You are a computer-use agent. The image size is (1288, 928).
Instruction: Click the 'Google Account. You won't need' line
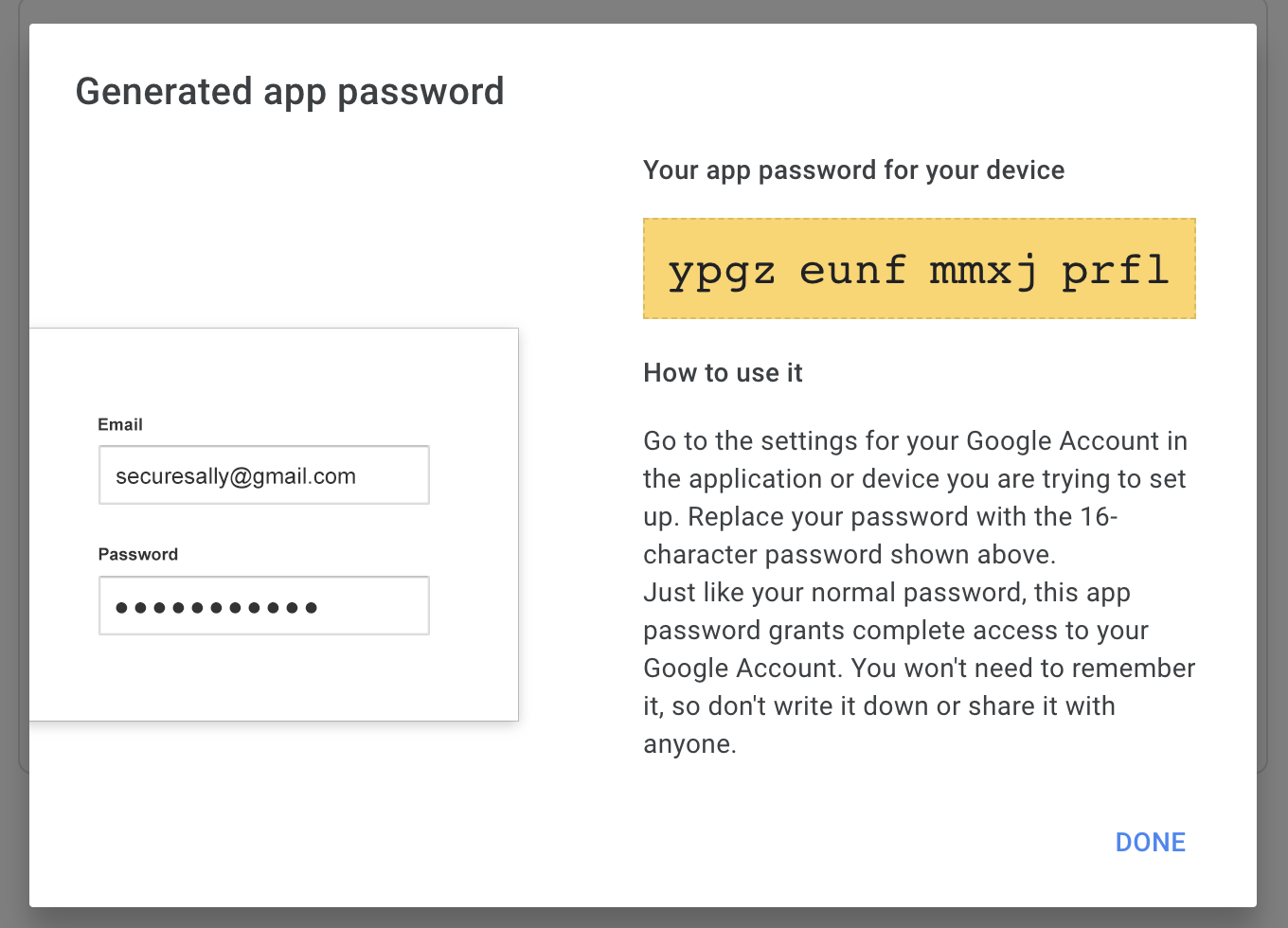[x=919, y=669]
